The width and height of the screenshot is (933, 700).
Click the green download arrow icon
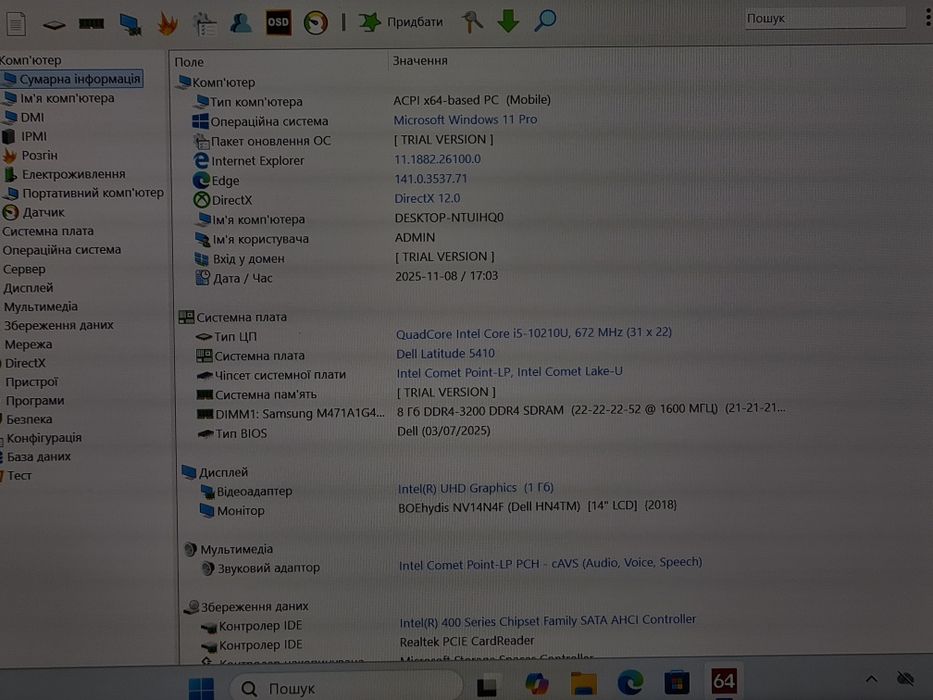(x=508, y=21)
